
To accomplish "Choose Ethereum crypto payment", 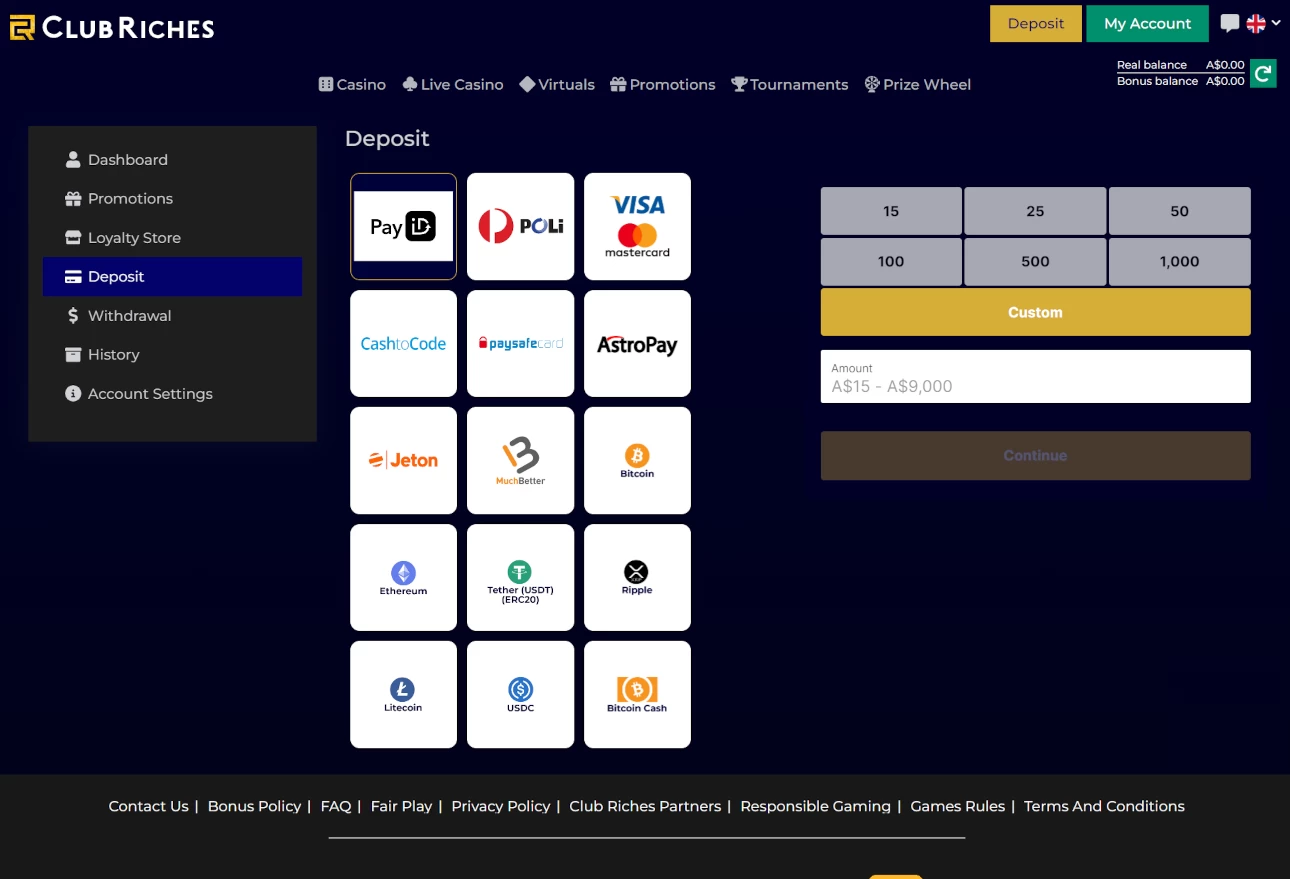I will (403, 577).
